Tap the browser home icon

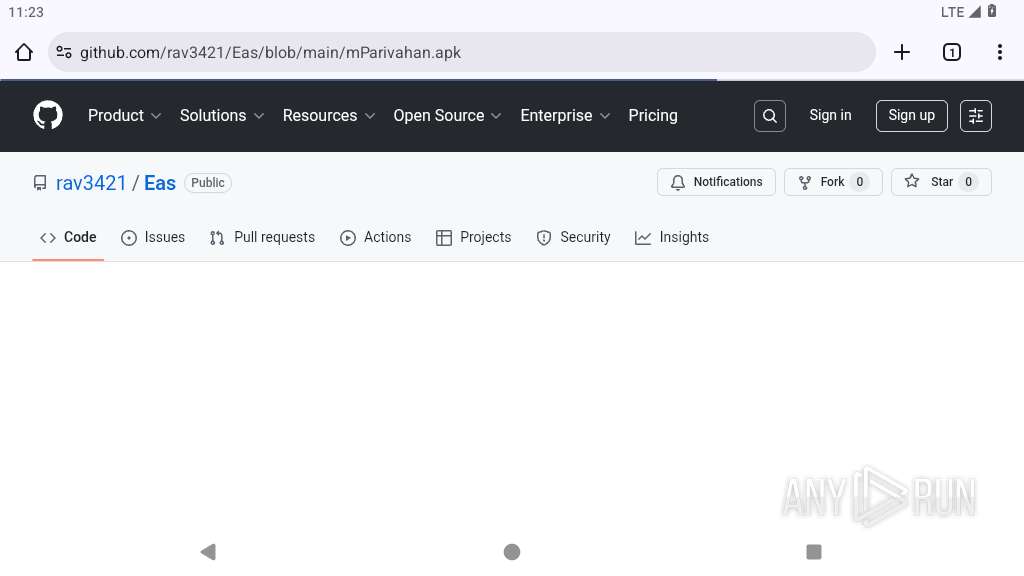24,52
